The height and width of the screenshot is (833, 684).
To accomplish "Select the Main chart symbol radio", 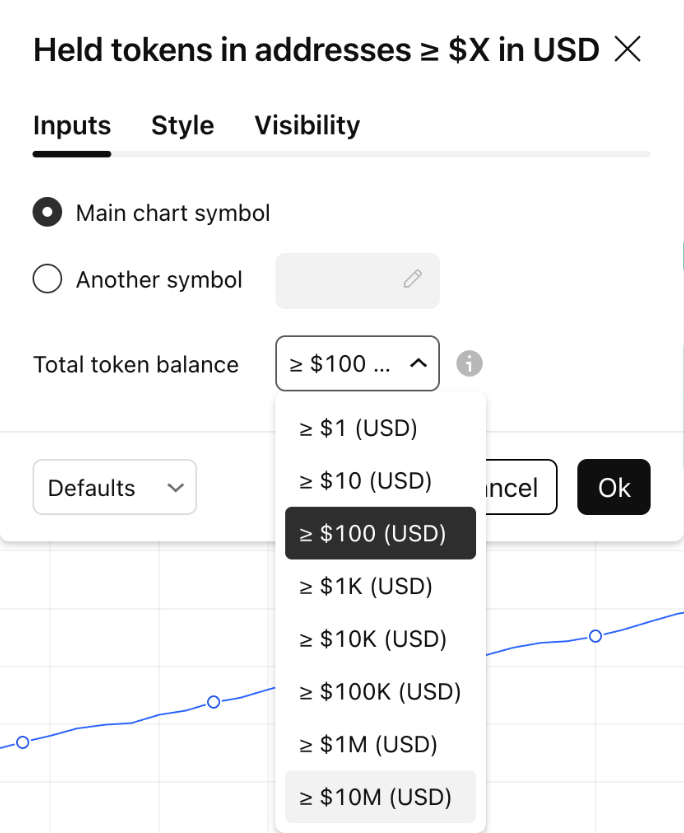I will coord(47,213).
